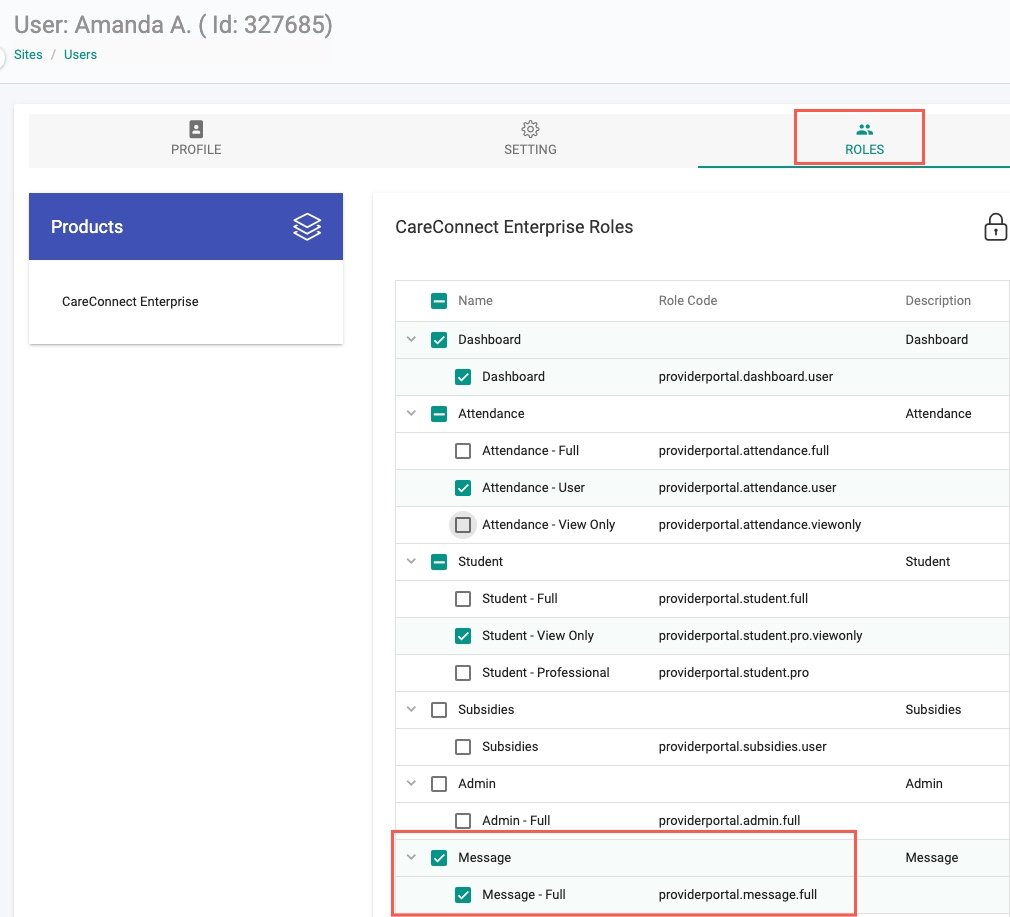Open the Users breadcrumb link
1010x917 pixels.
(x=81, y=55)
